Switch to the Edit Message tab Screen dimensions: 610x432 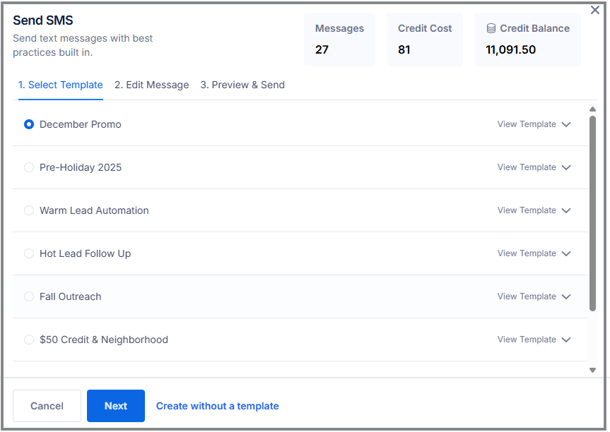tap(151, 85)
